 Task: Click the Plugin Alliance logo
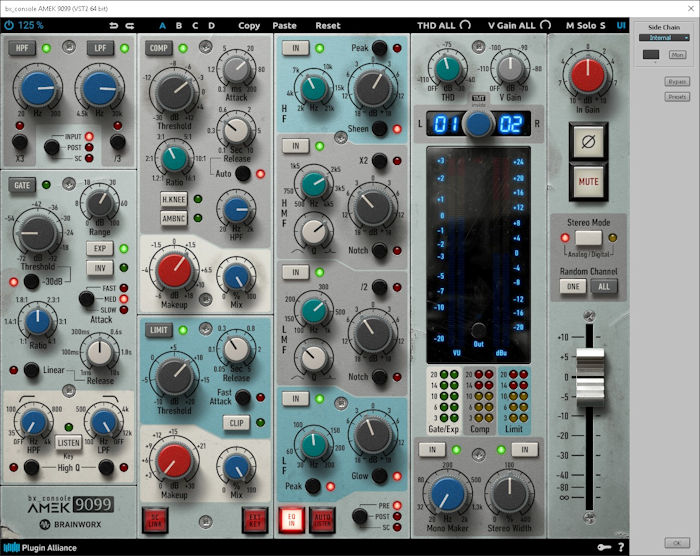pos(40,548)
